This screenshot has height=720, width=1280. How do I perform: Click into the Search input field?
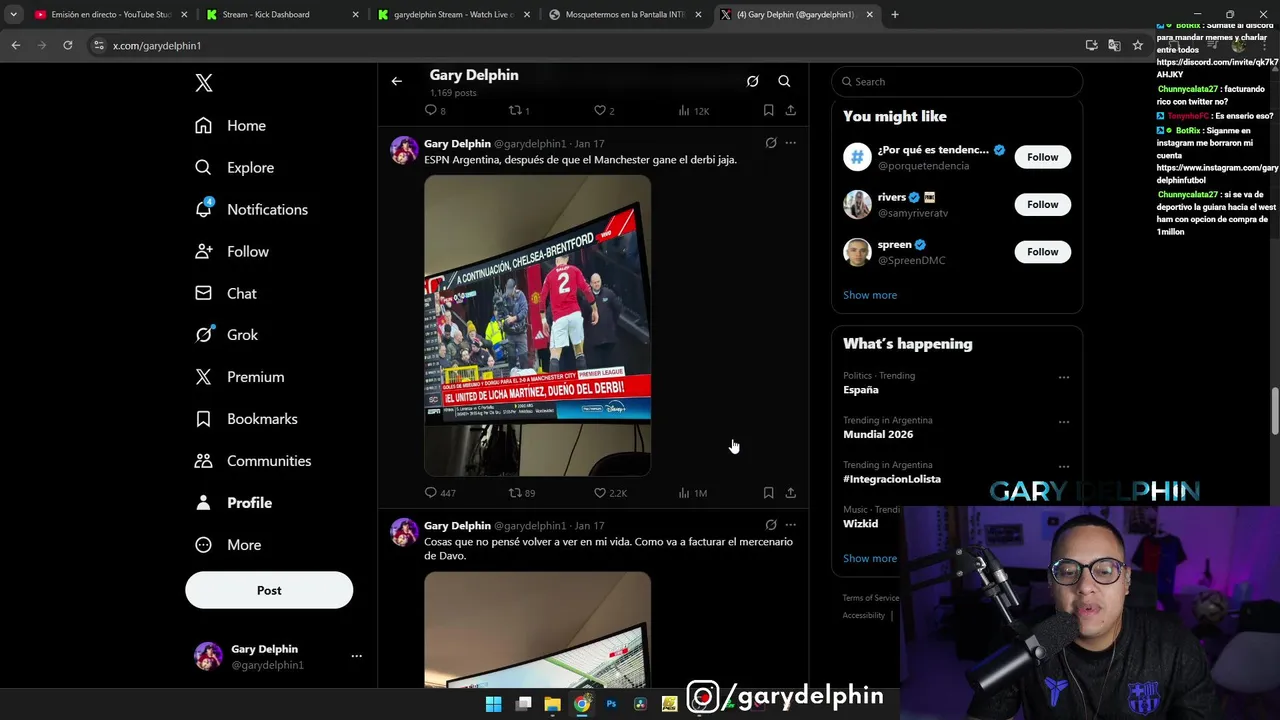pos(957,81)
